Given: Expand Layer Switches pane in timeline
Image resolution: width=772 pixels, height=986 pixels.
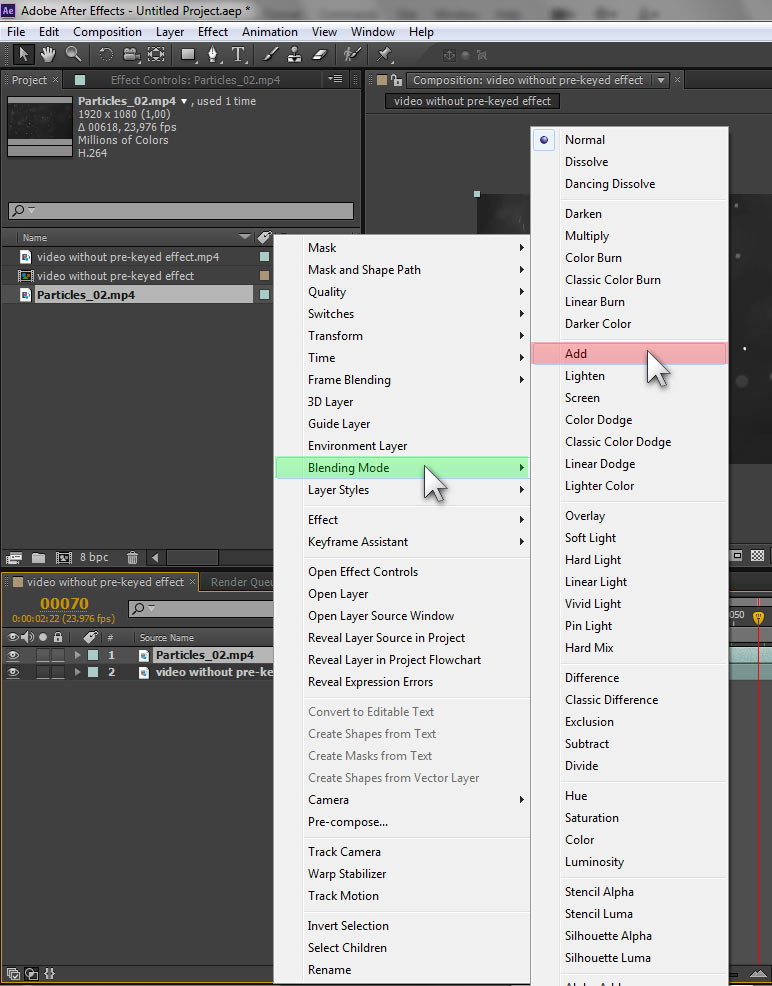Looking at the screenshot, I should (x=13, y=973).
